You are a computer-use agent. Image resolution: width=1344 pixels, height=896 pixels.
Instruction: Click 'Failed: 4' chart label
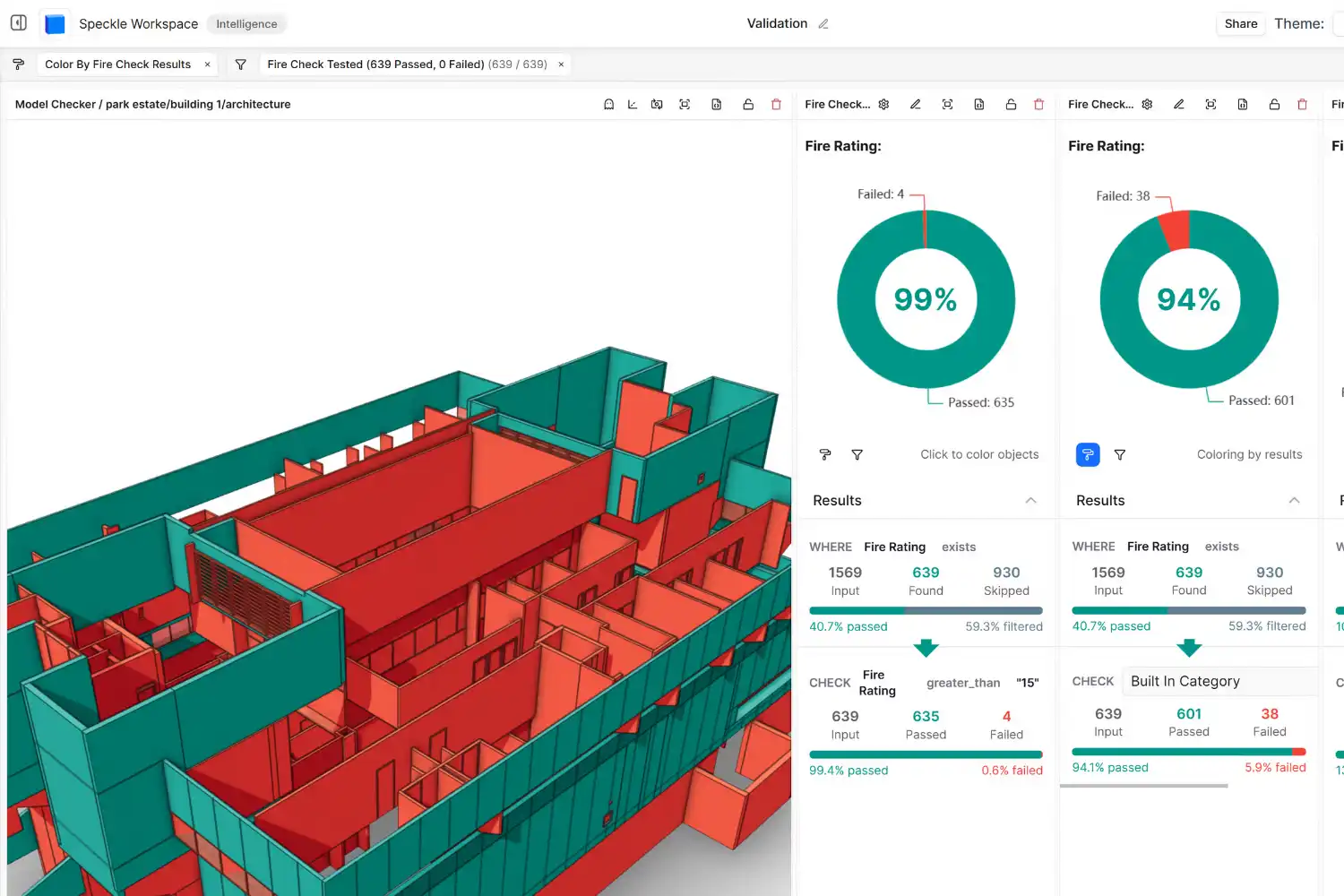coord(881,194)
